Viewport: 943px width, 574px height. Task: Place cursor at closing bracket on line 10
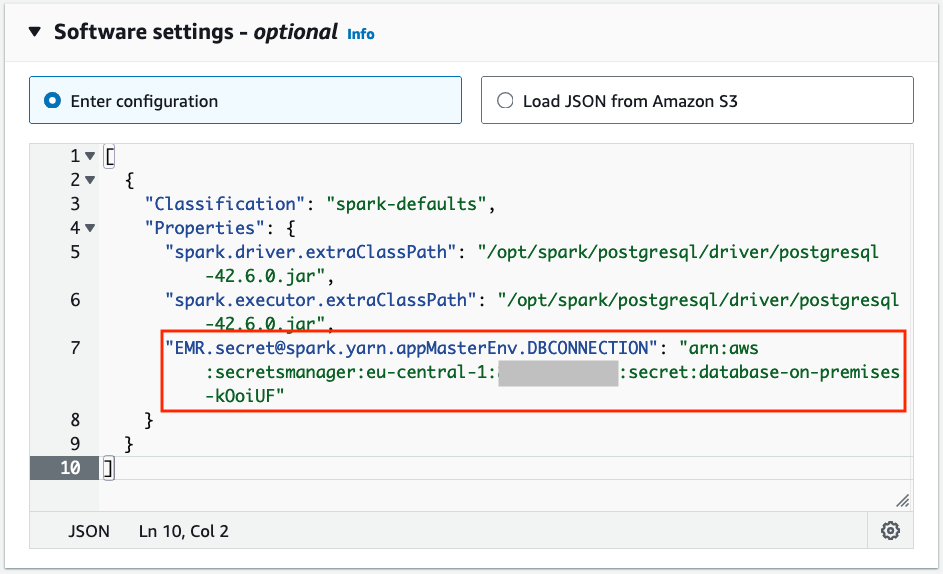[109, 467]
